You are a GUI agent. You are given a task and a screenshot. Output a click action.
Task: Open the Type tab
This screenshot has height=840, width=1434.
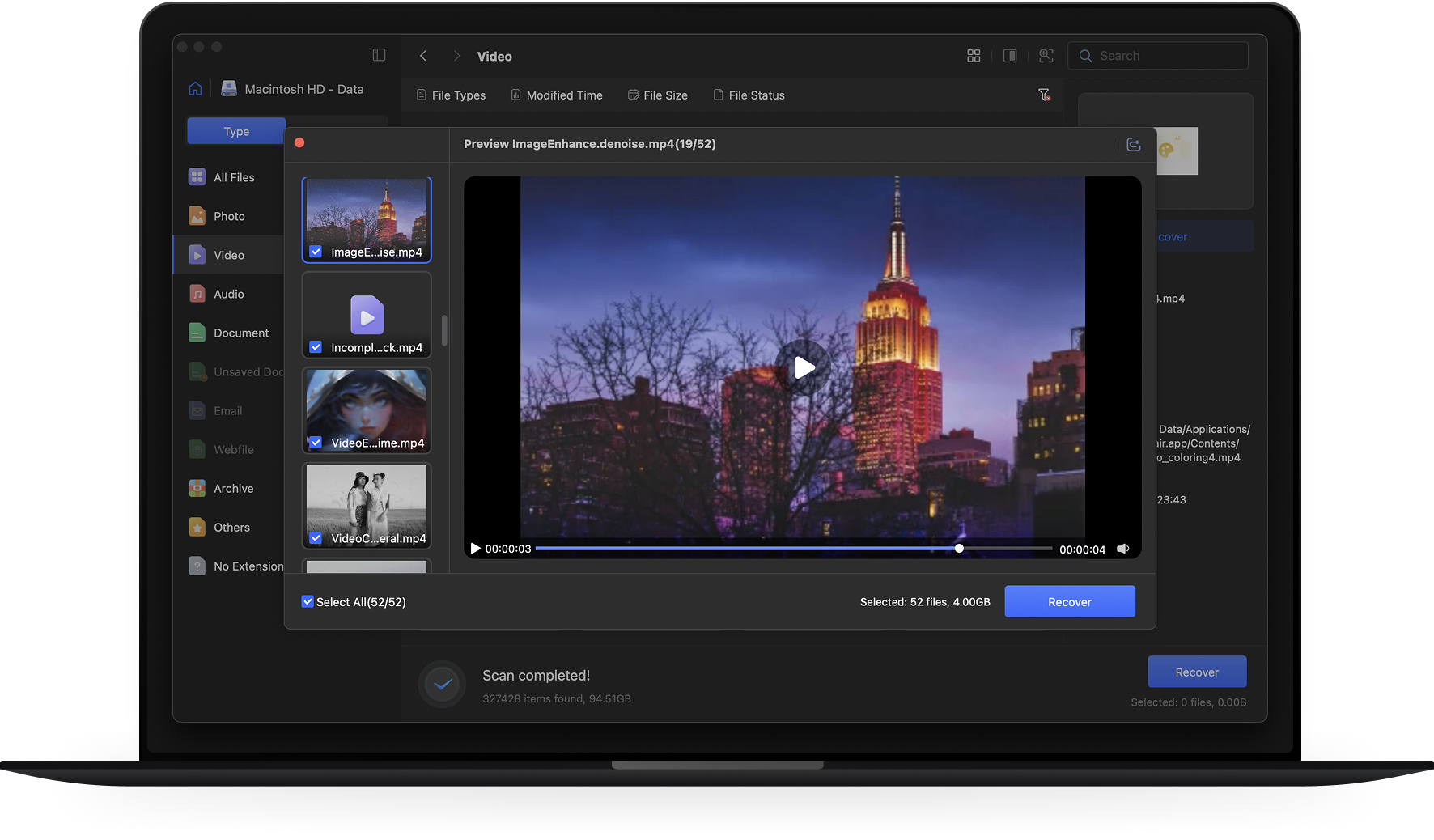(236, 131)
